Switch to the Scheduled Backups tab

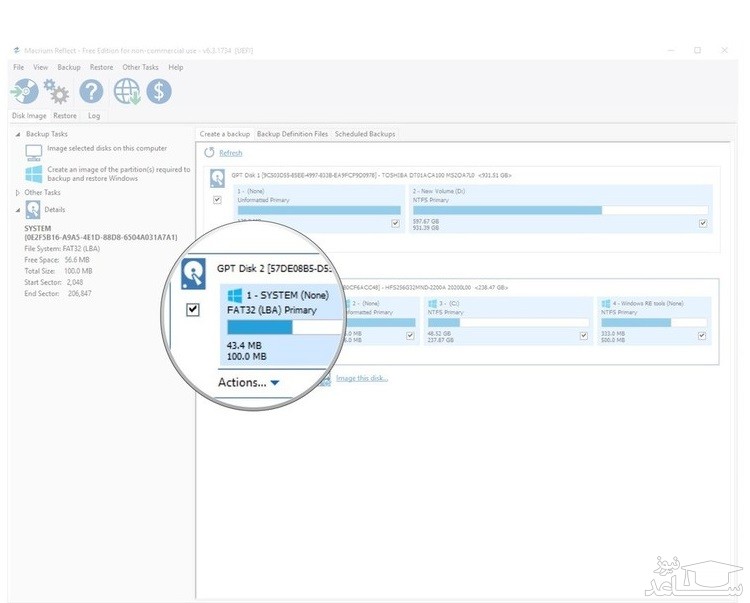pyautogui.click(x=365, y=133)
